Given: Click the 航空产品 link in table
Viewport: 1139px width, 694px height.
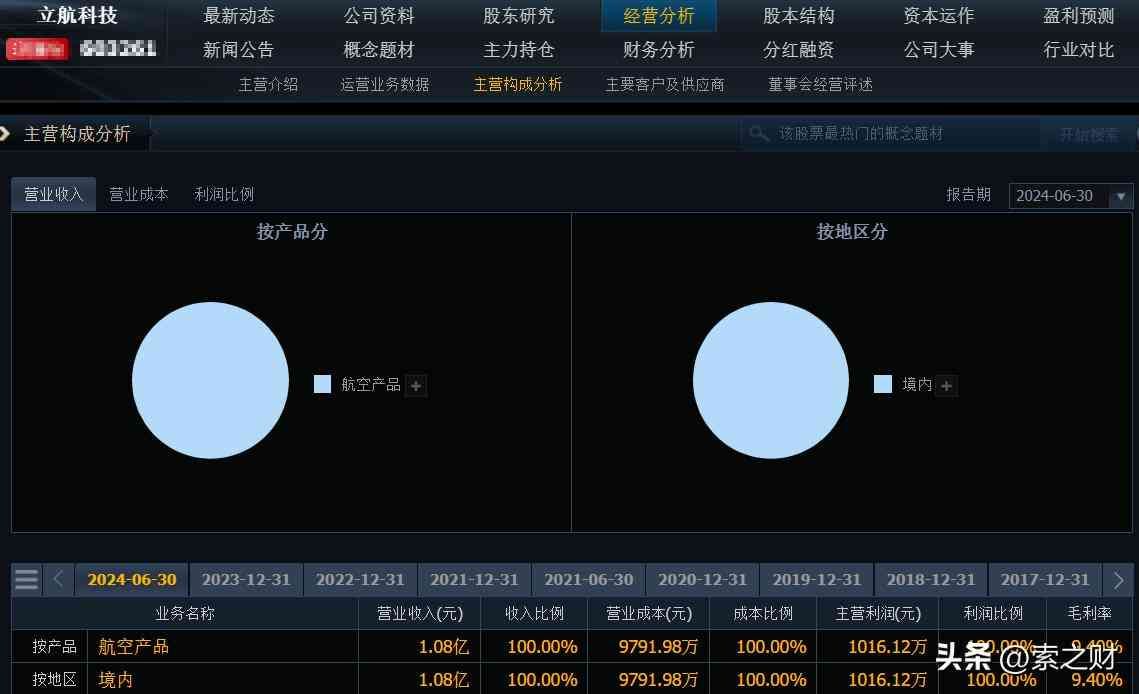Looking at the screenshot, I should click(x=133, y=647).
